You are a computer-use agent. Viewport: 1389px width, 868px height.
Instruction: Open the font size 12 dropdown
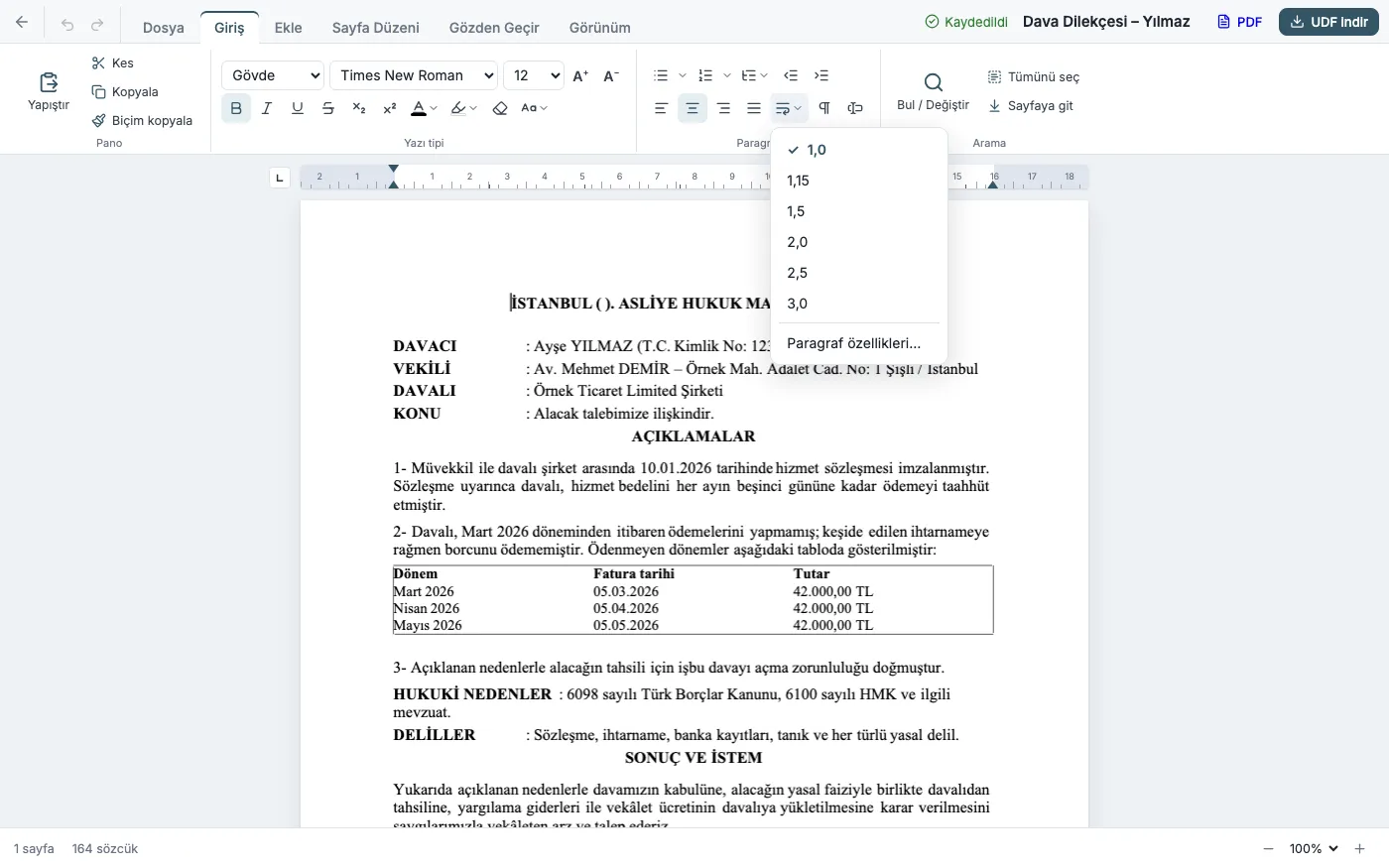pos(534,75)
